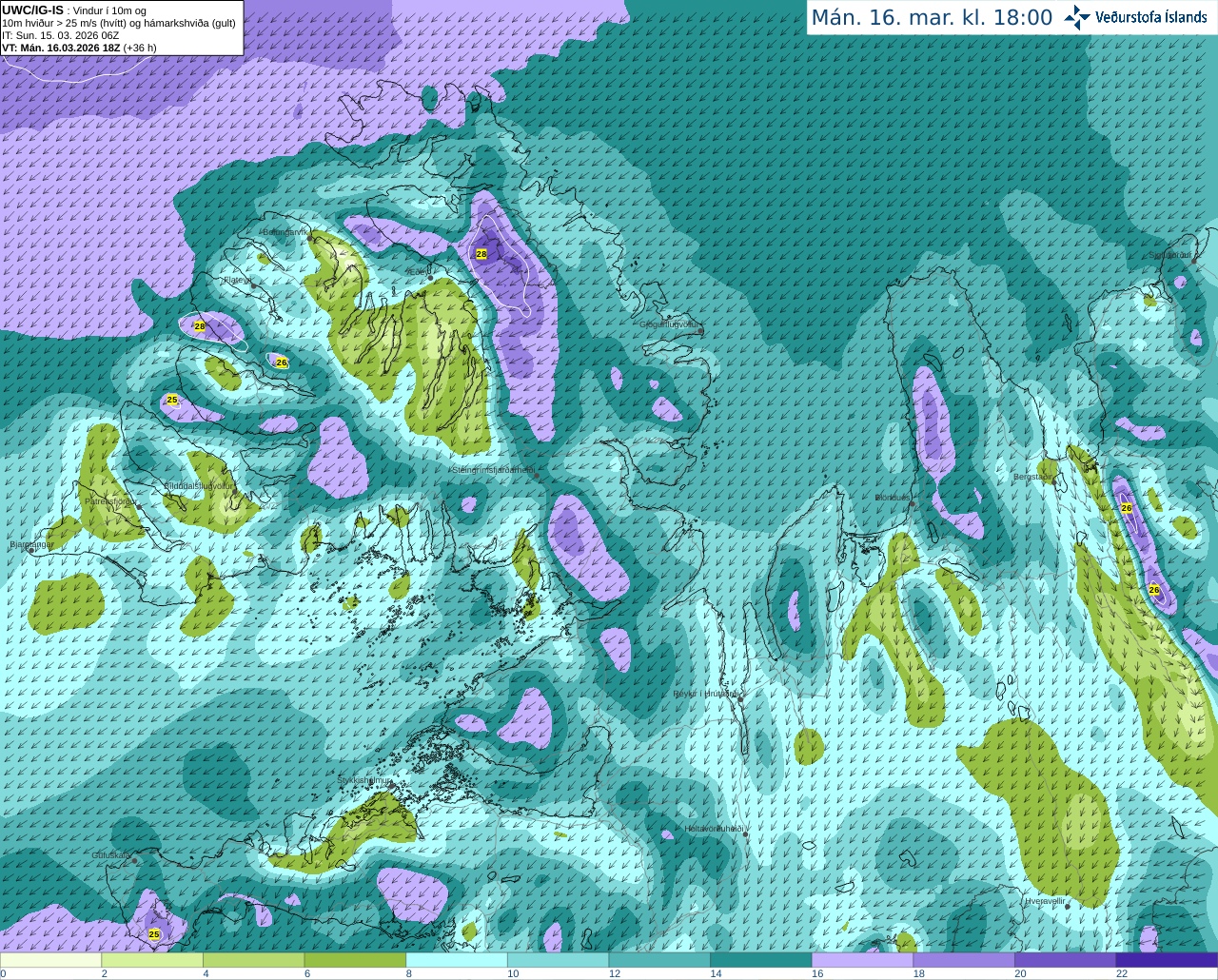This screenshot has height=980, width=1218.
Task: Select the Gufuskálar station label
Action: click(111, 855)
